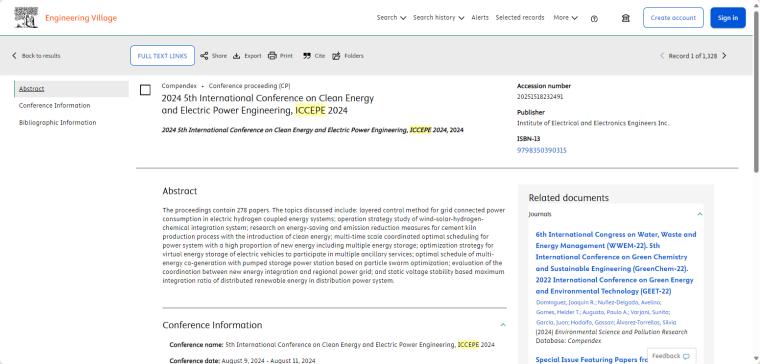
Task: Jump to Conference Information sidebar tab
Action: [54, 106]
